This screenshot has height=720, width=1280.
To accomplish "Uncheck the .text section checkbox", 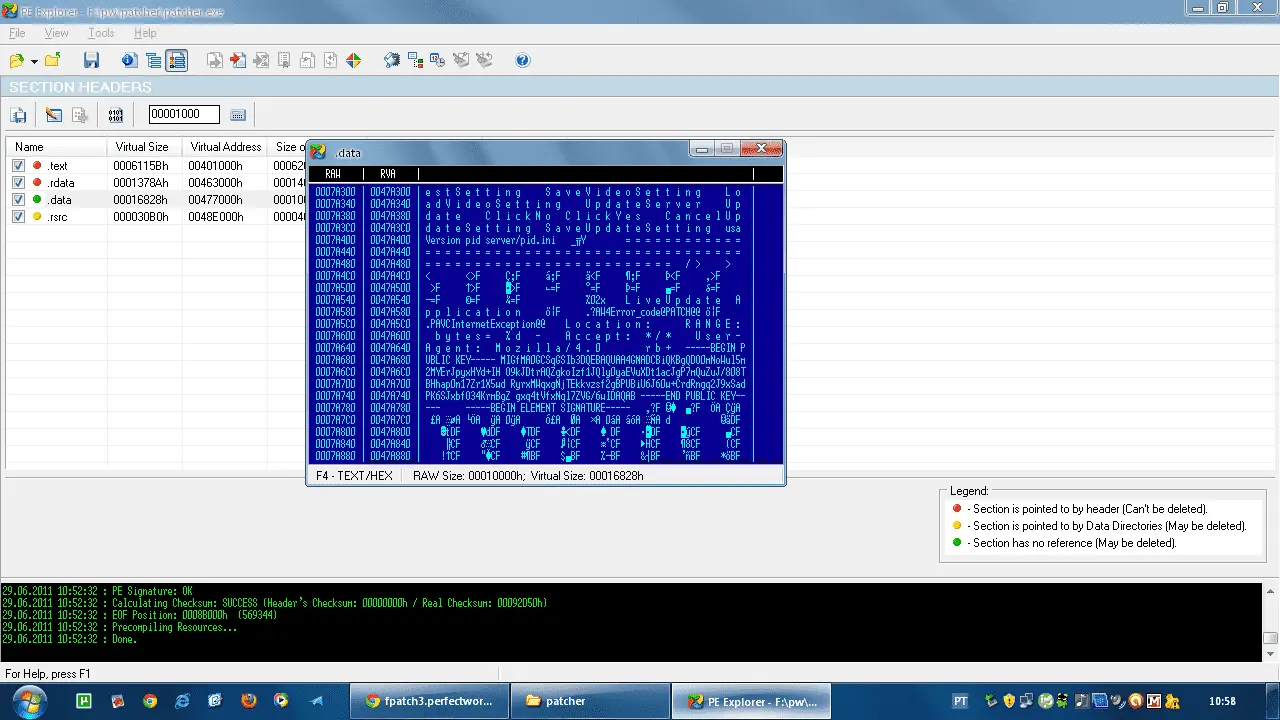I will tap(18, 166).
